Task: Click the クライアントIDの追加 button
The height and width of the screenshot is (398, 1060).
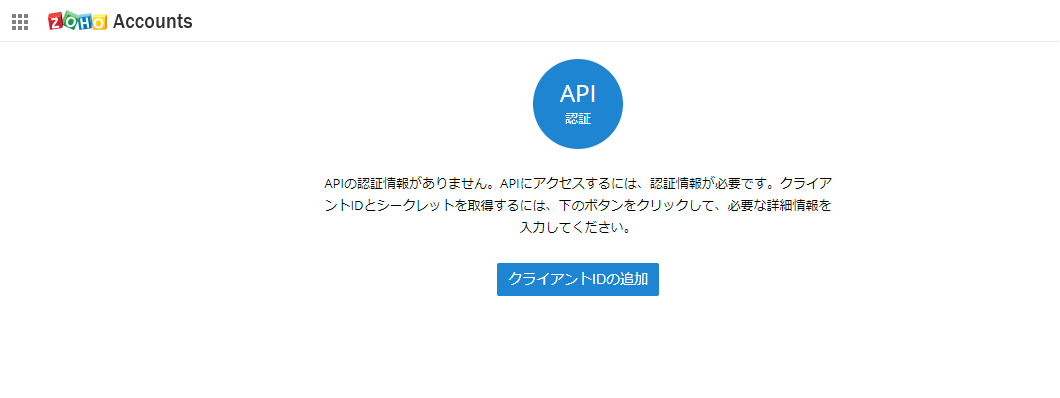Action: (578, 280)
